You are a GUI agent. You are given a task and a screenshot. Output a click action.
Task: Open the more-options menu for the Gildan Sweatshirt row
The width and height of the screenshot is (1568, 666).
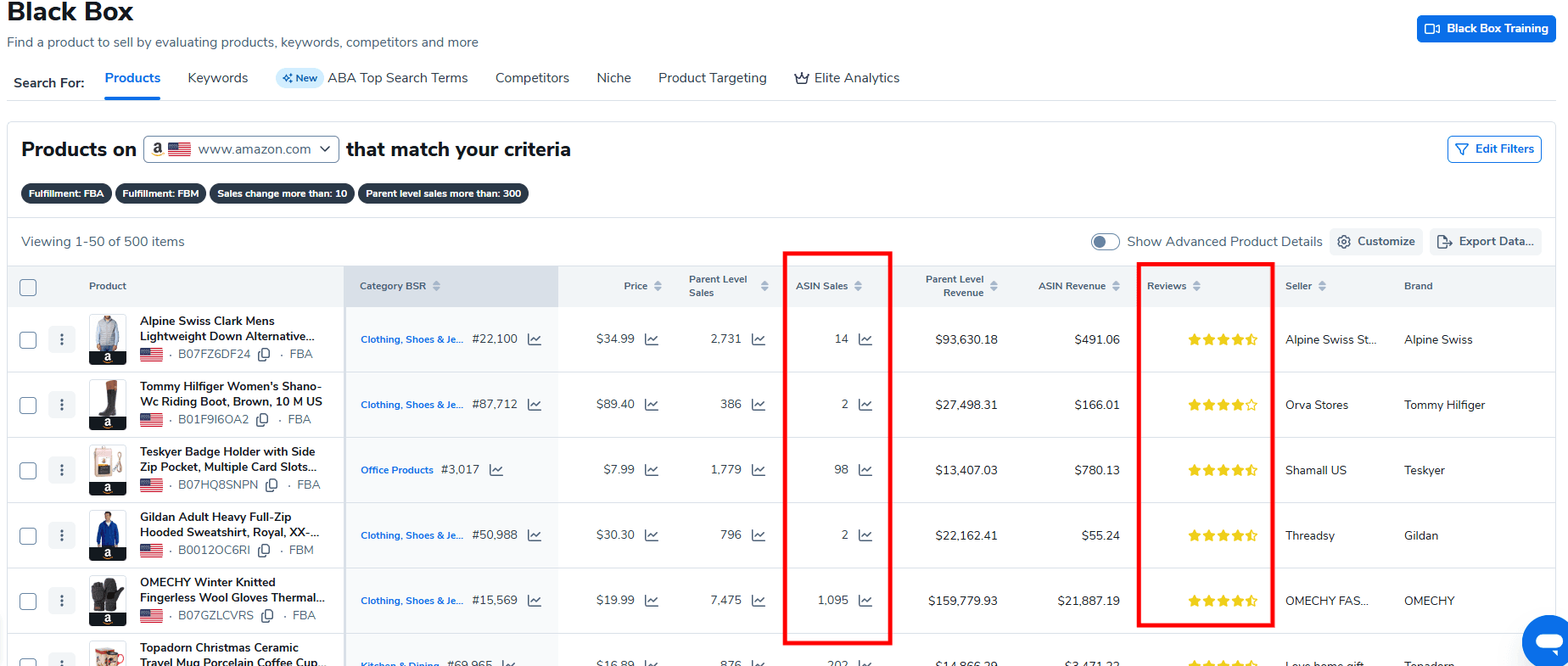point(62,535)
